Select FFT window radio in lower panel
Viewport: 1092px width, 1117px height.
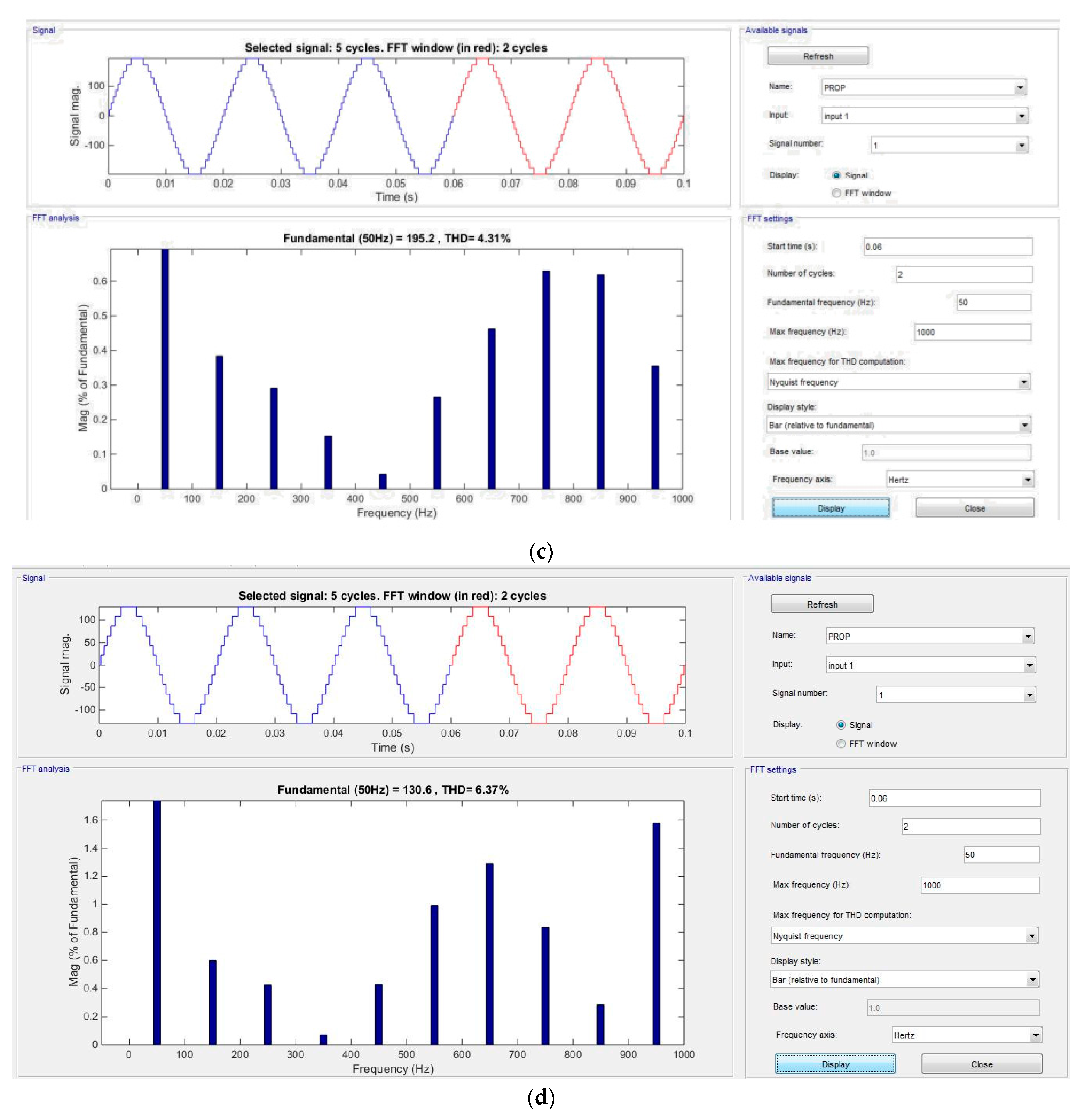coord(840,743)
